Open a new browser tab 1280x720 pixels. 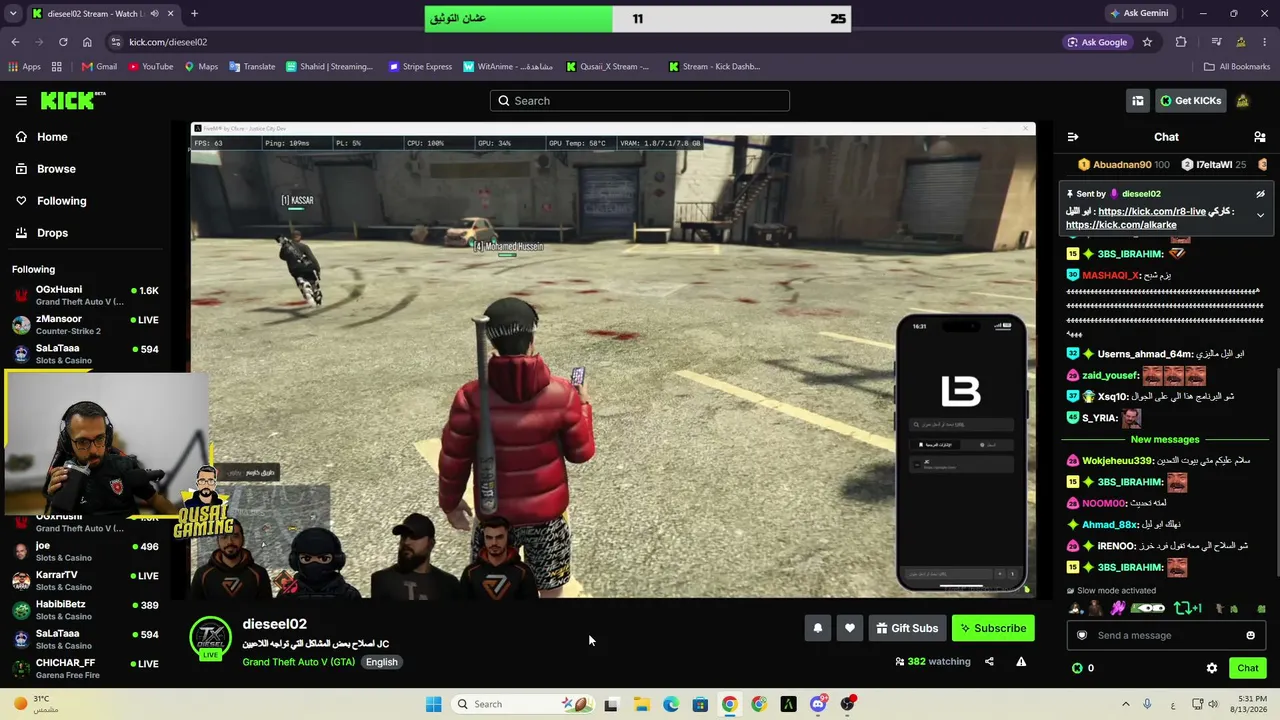194,13
